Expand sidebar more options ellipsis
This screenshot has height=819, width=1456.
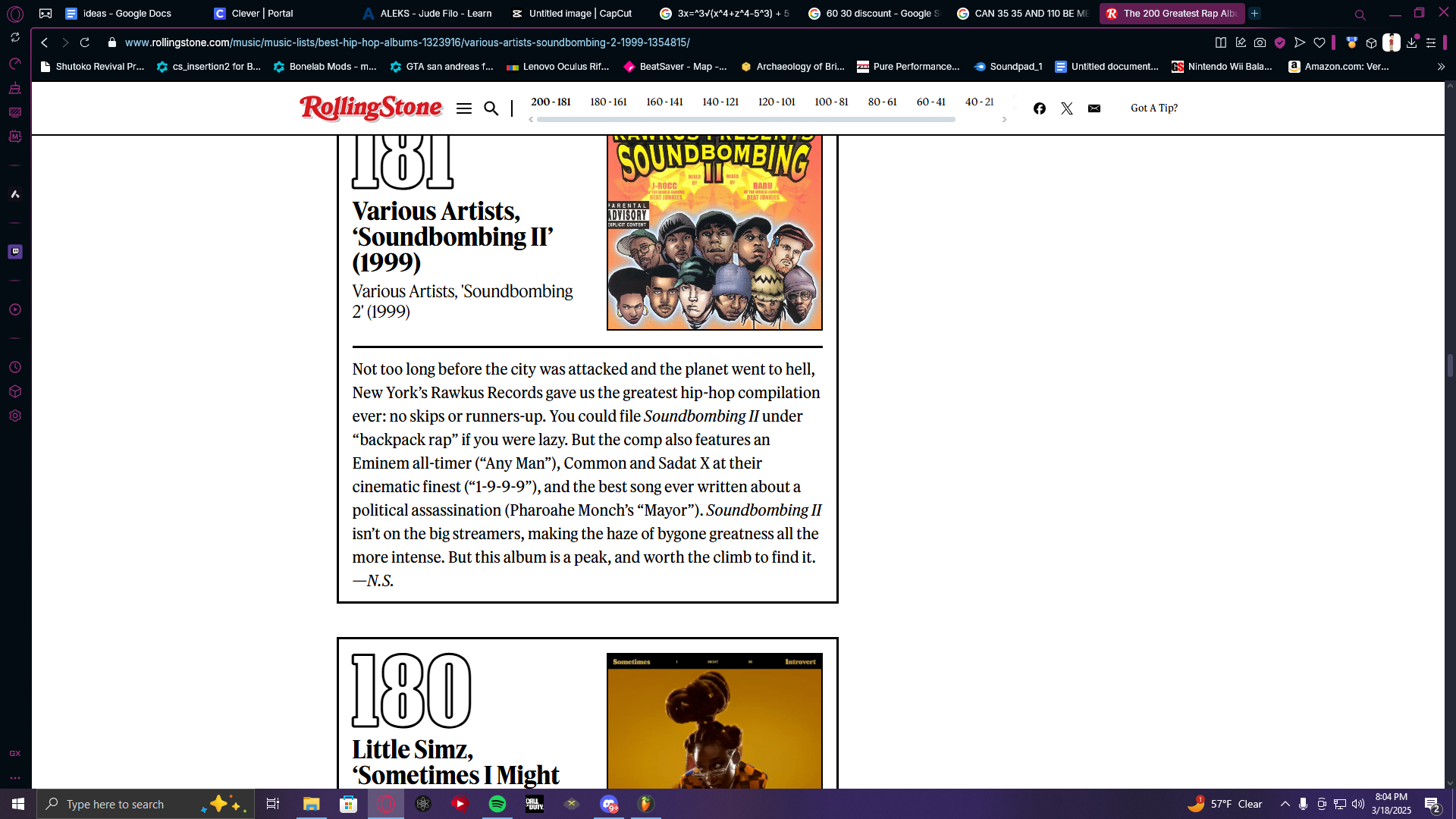click(x=15, y=778)
